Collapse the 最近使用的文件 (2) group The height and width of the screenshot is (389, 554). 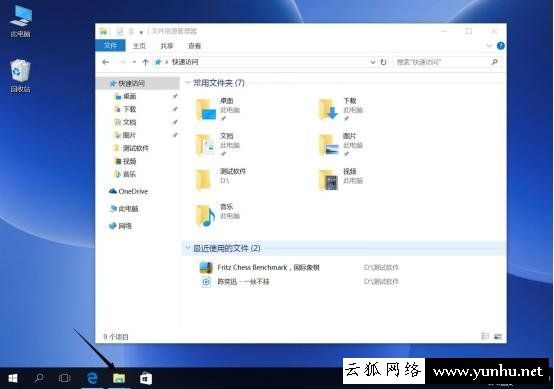click(x=188, y=248)
